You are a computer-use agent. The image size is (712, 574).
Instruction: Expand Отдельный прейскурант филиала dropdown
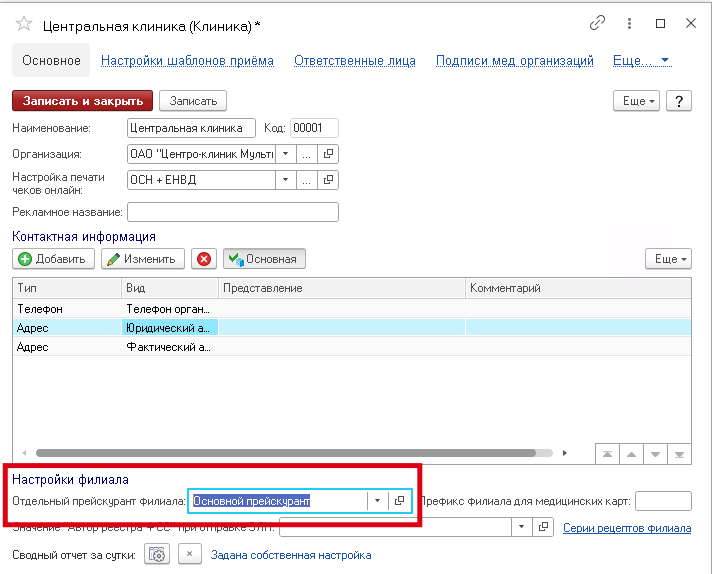coord(377,501)
